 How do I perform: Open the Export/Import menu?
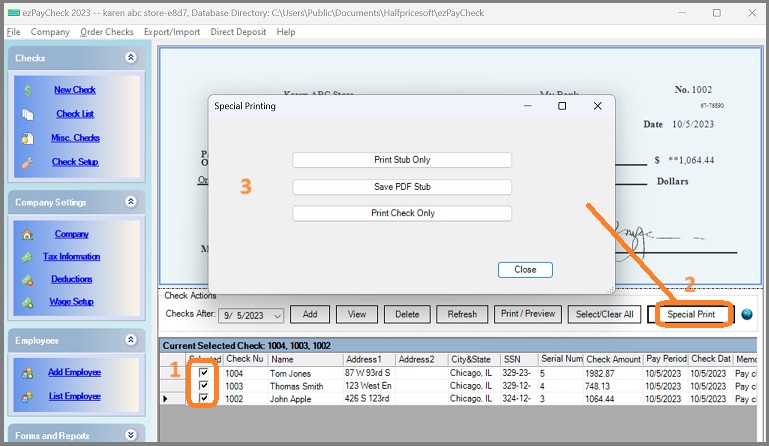(x=172, y=32)
